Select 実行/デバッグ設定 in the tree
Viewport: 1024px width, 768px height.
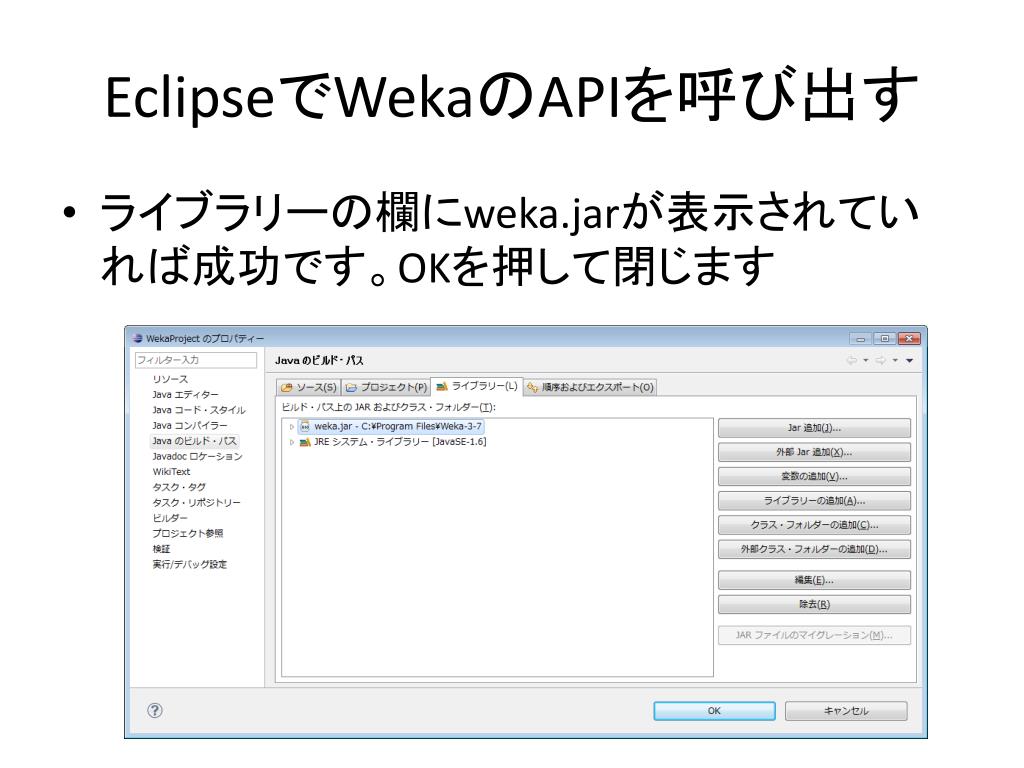pos(190,564)
